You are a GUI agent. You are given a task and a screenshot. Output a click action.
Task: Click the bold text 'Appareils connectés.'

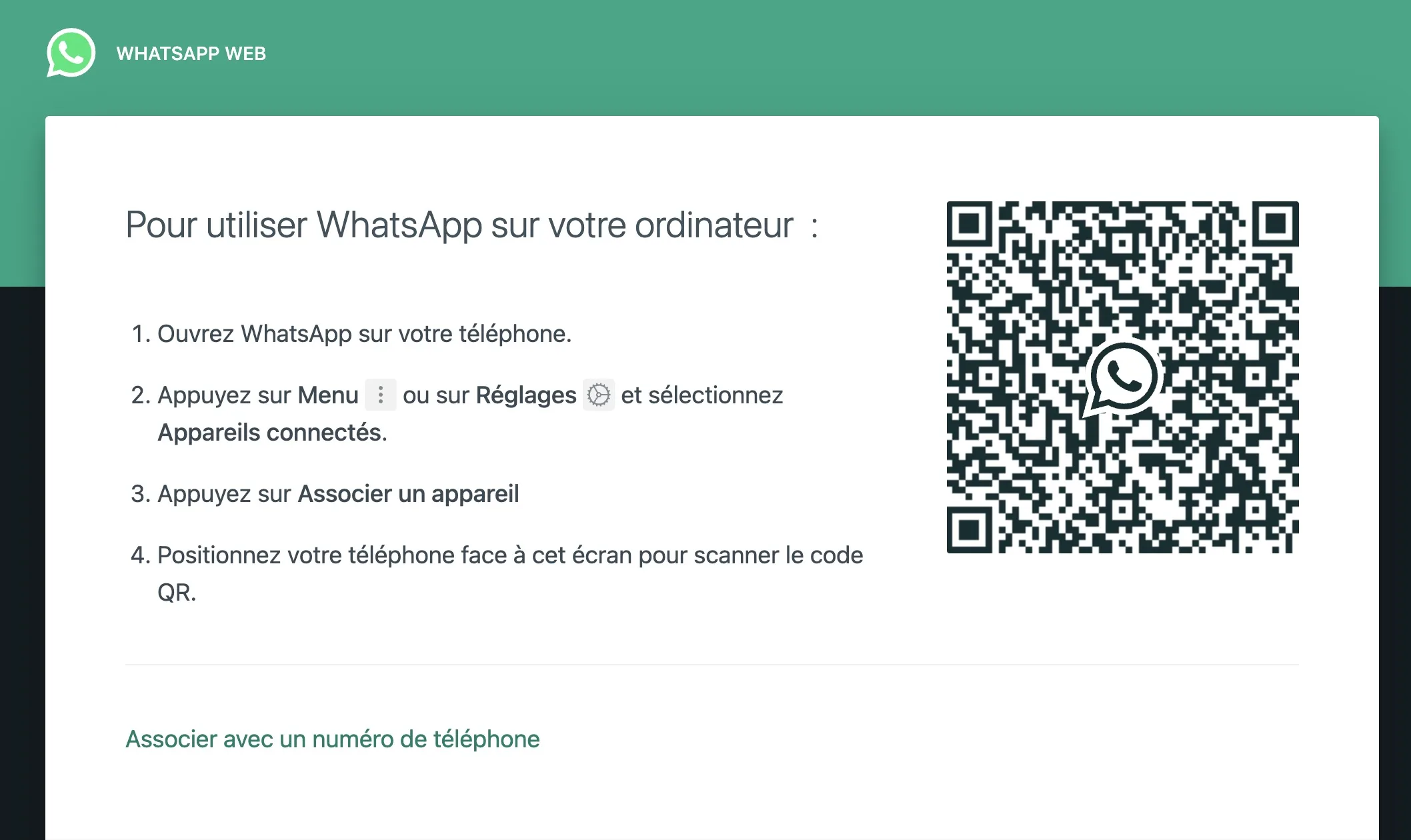coord(272,433)
